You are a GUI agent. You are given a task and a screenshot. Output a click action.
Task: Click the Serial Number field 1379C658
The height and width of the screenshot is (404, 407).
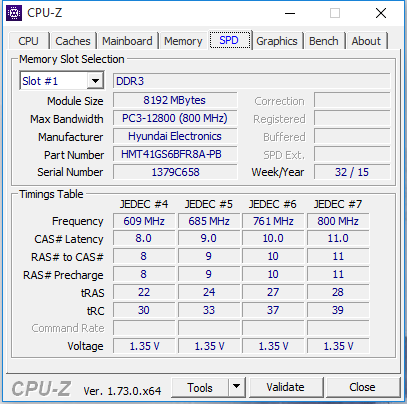click(175, 172)
